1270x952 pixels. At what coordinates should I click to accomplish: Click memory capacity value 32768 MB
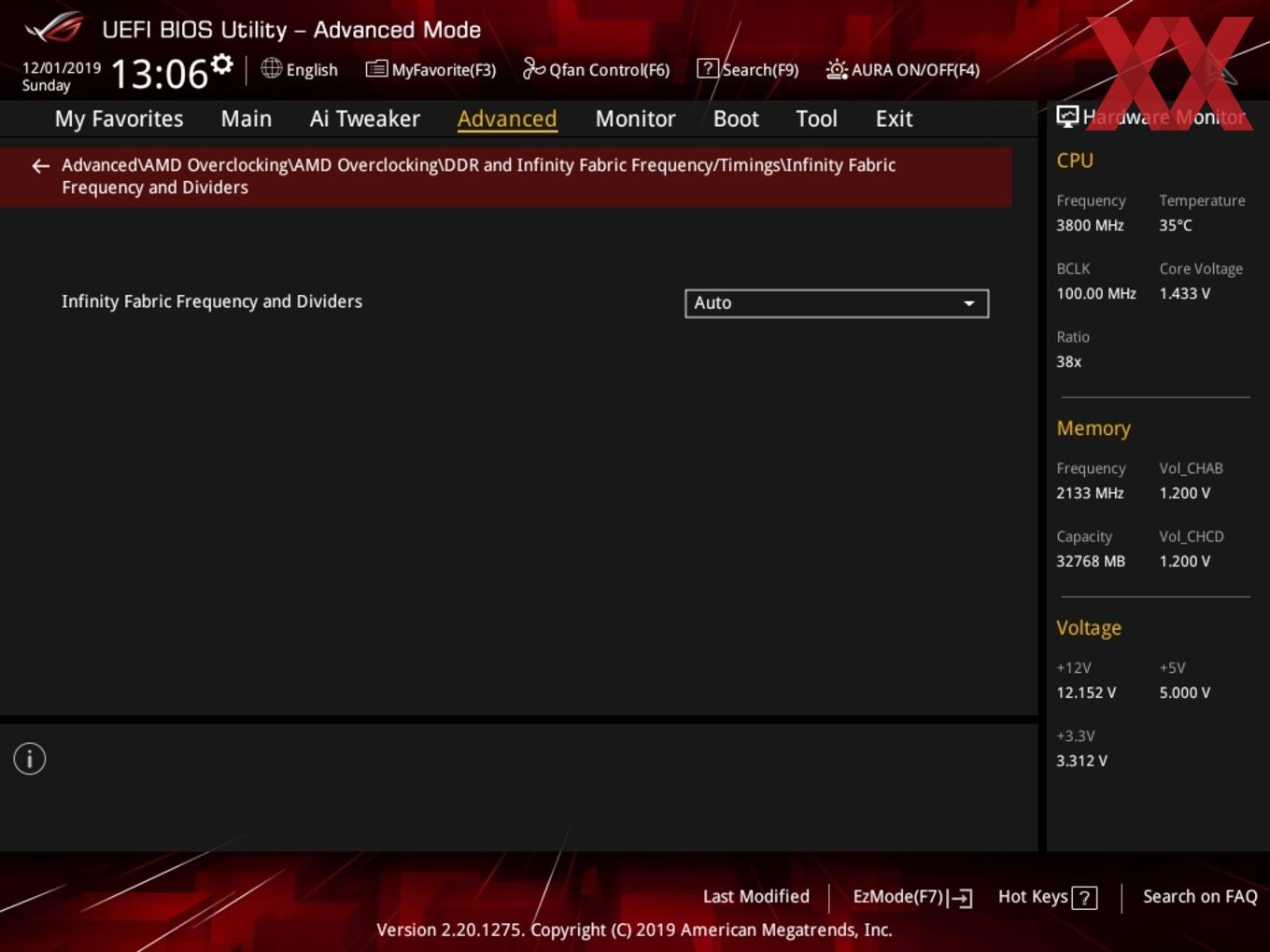pos(1091,561)
